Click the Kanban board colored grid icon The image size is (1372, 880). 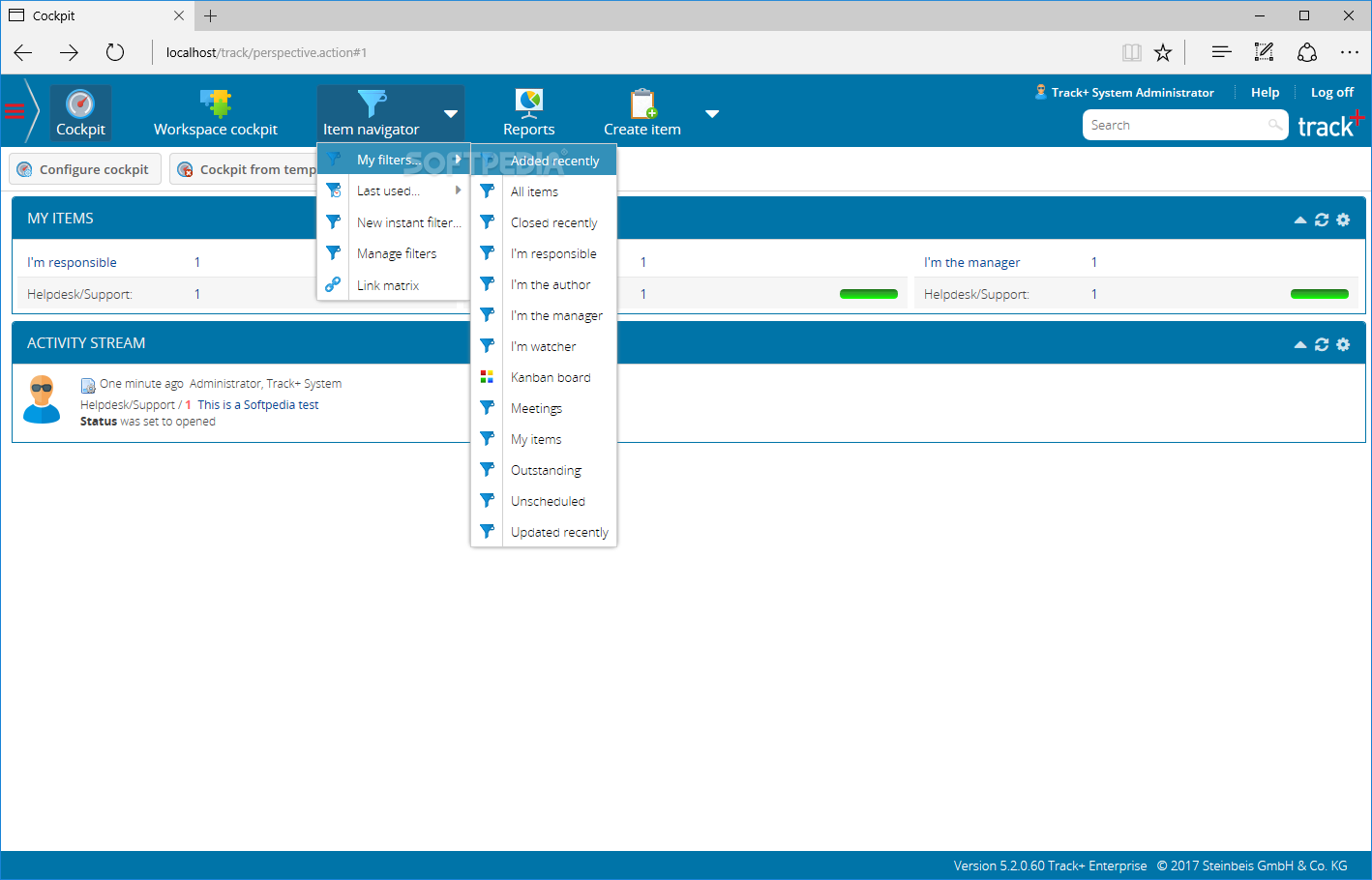[487, 377]
